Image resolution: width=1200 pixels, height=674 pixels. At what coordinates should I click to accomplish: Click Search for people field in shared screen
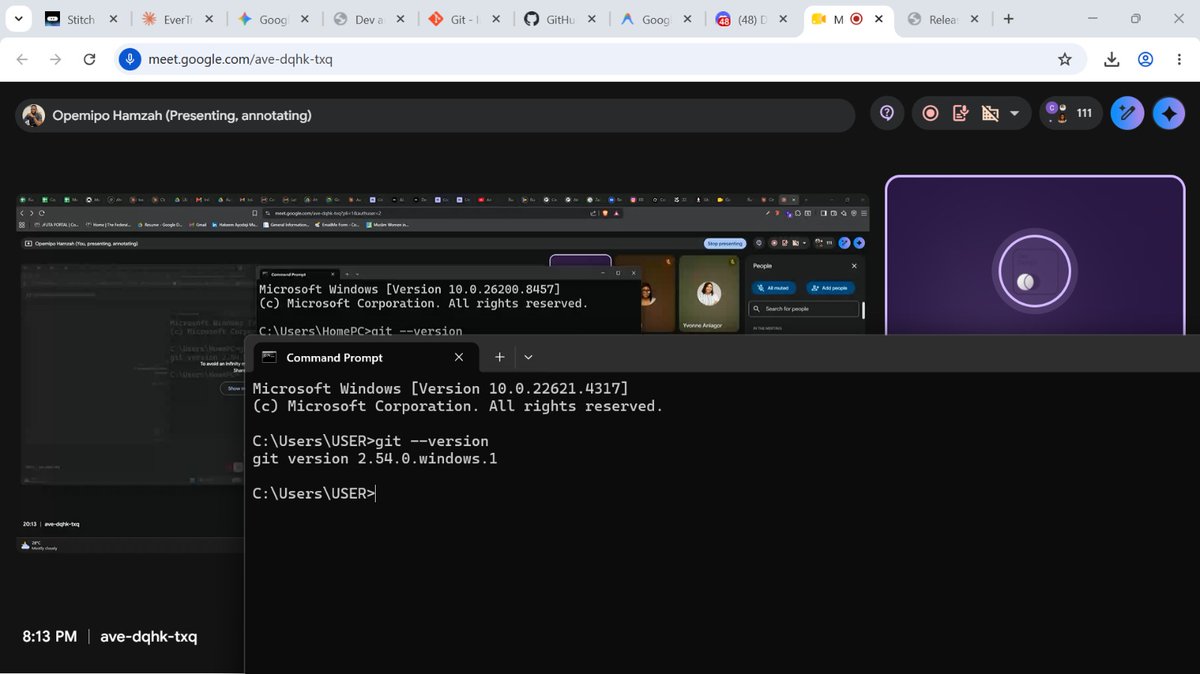tap(805, 309)
